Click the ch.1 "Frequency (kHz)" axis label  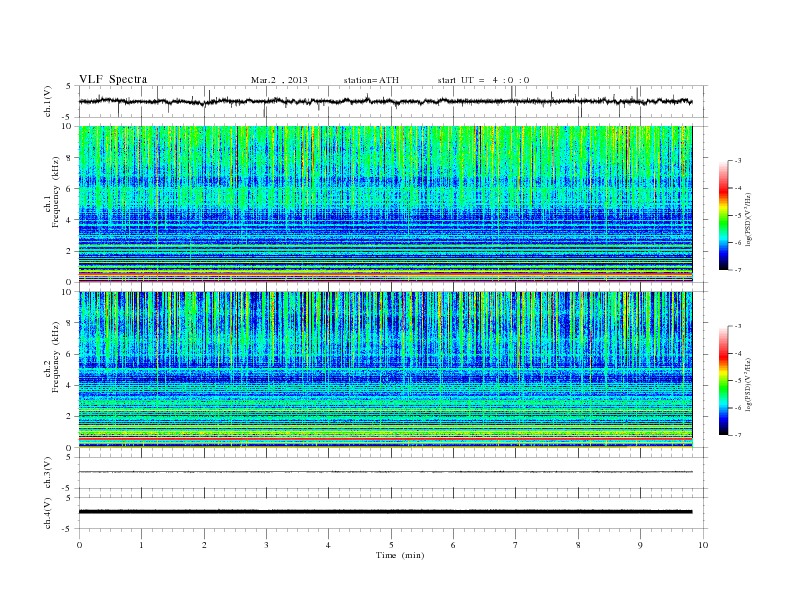(55, 192)
